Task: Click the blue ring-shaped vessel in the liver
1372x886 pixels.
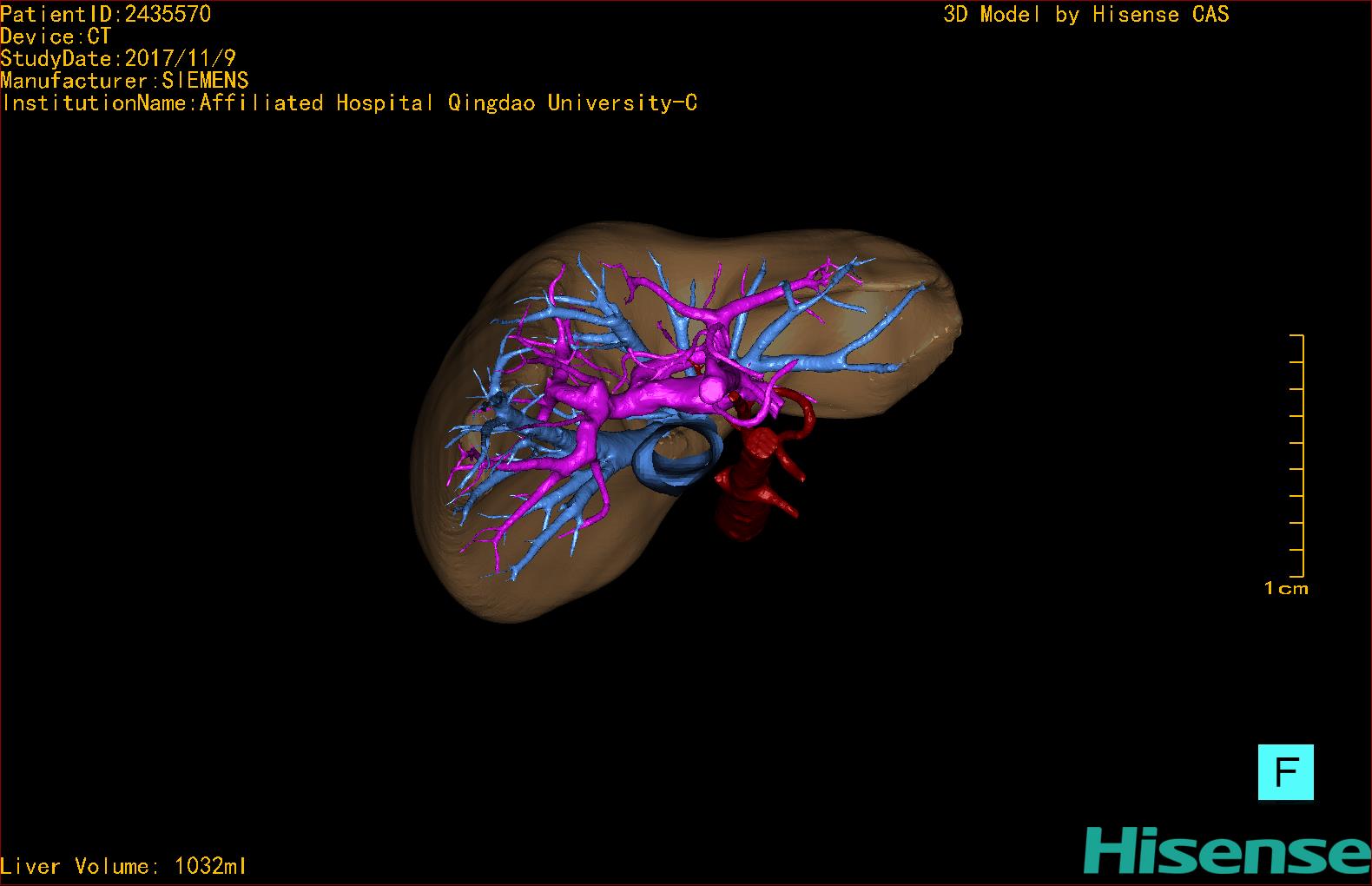Action: [x=678, y=455]
